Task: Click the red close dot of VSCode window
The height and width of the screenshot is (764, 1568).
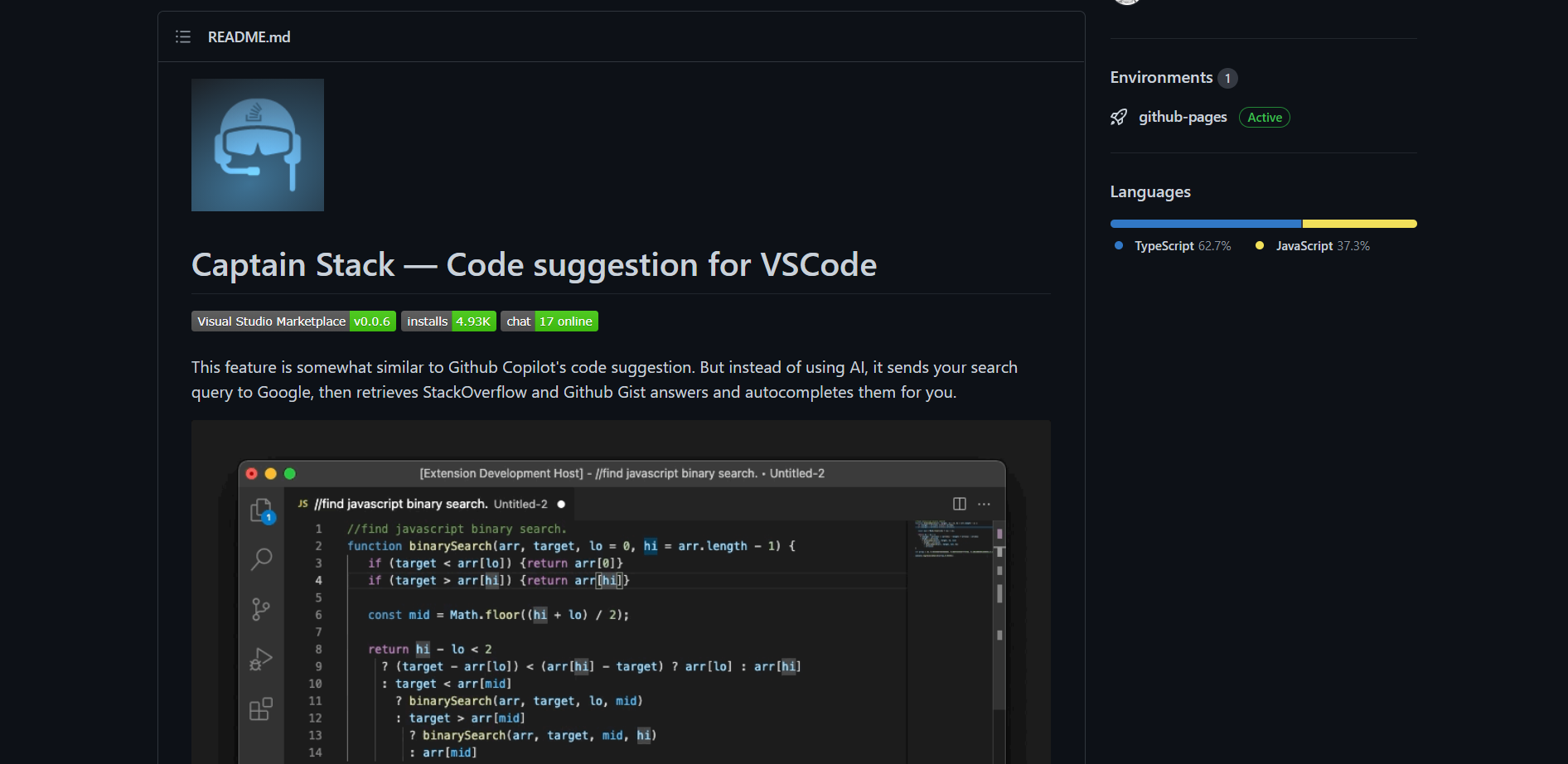Action: (252, 474)
